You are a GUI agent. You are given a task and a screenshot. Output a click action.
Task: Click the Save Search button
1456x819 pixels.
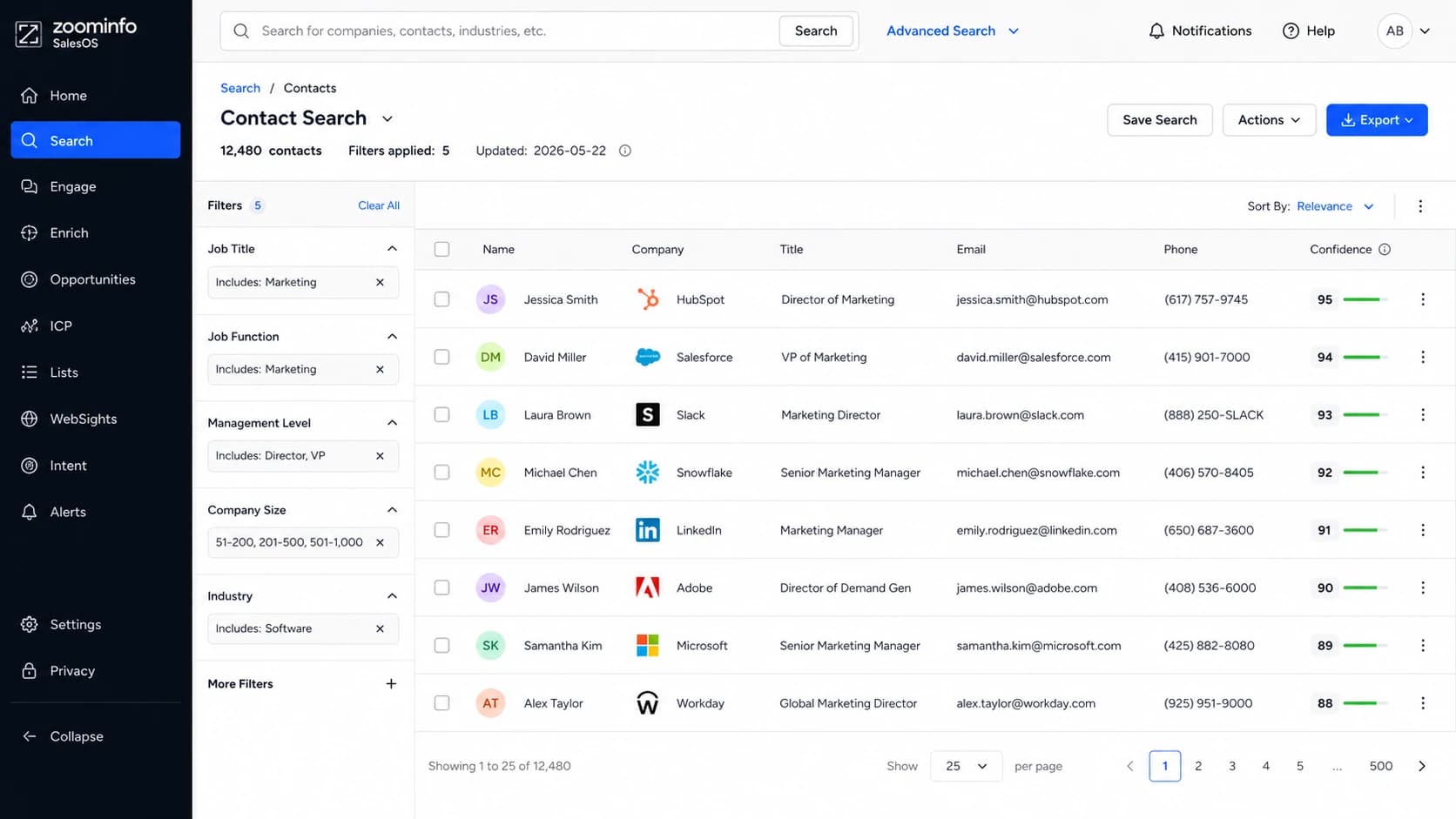pyautogui.click(x=1159, y=120)
